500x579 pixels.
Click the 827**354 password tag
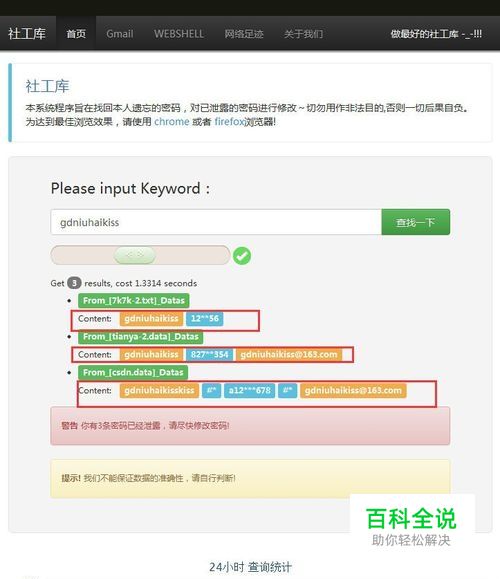pos(209,354)
